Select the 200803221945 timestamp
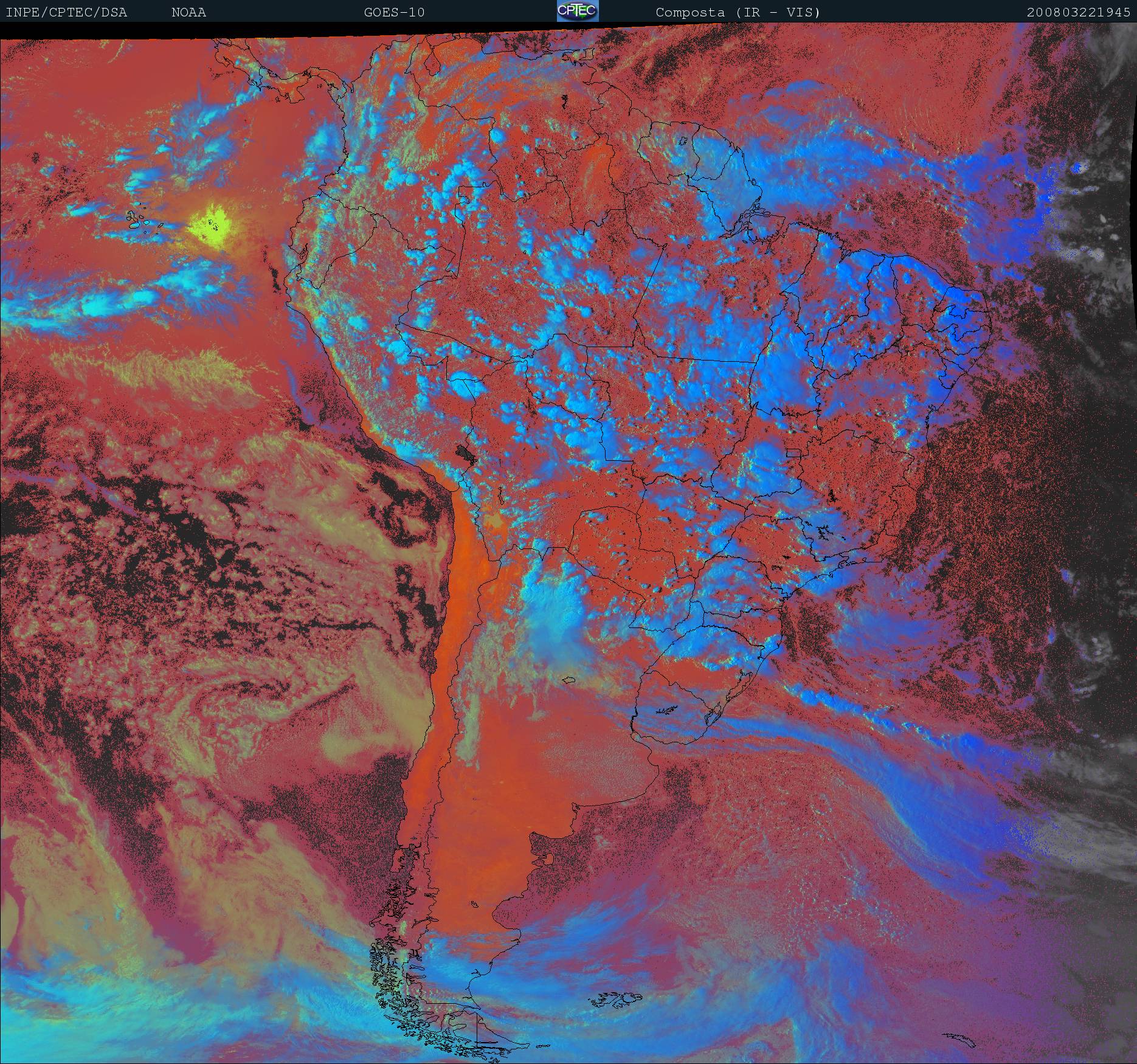 (x=1079, y=12)
